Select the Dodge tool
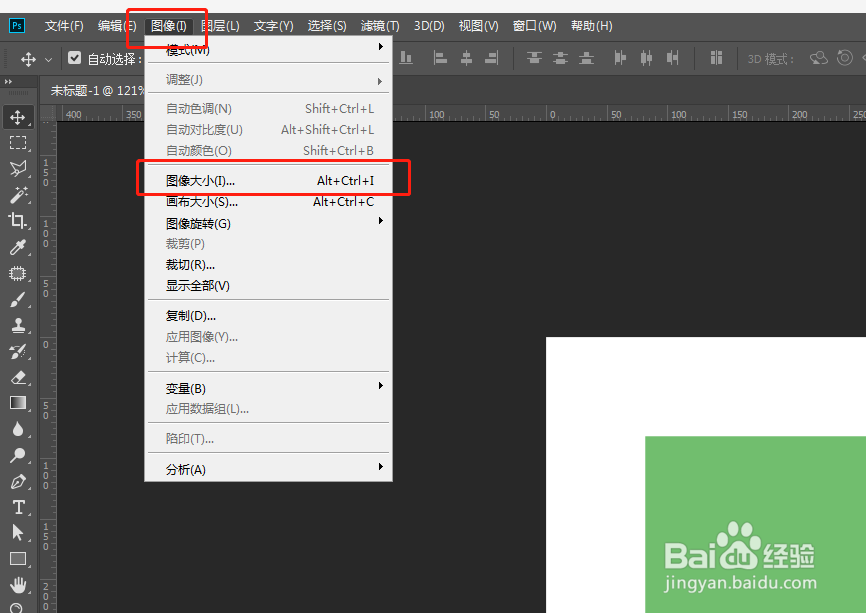 18,455
